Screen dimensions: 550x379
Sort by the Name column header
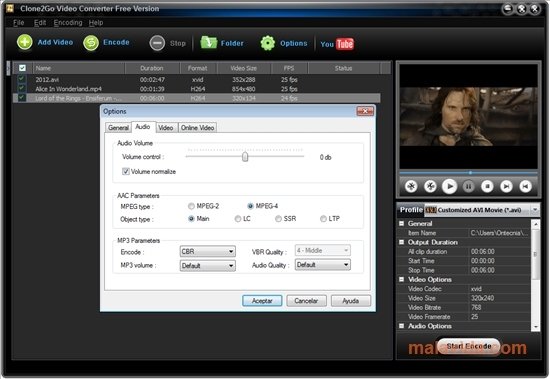coord(79,68)
